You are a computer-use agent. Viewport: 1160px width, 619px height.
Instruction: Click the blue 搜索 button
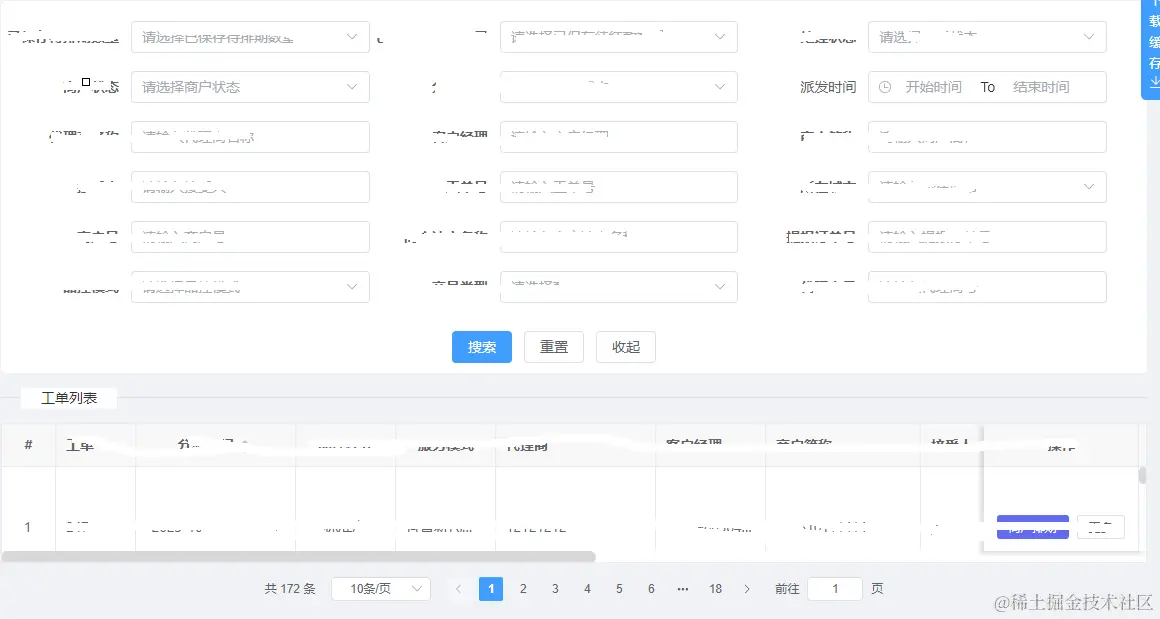(482, 347)
